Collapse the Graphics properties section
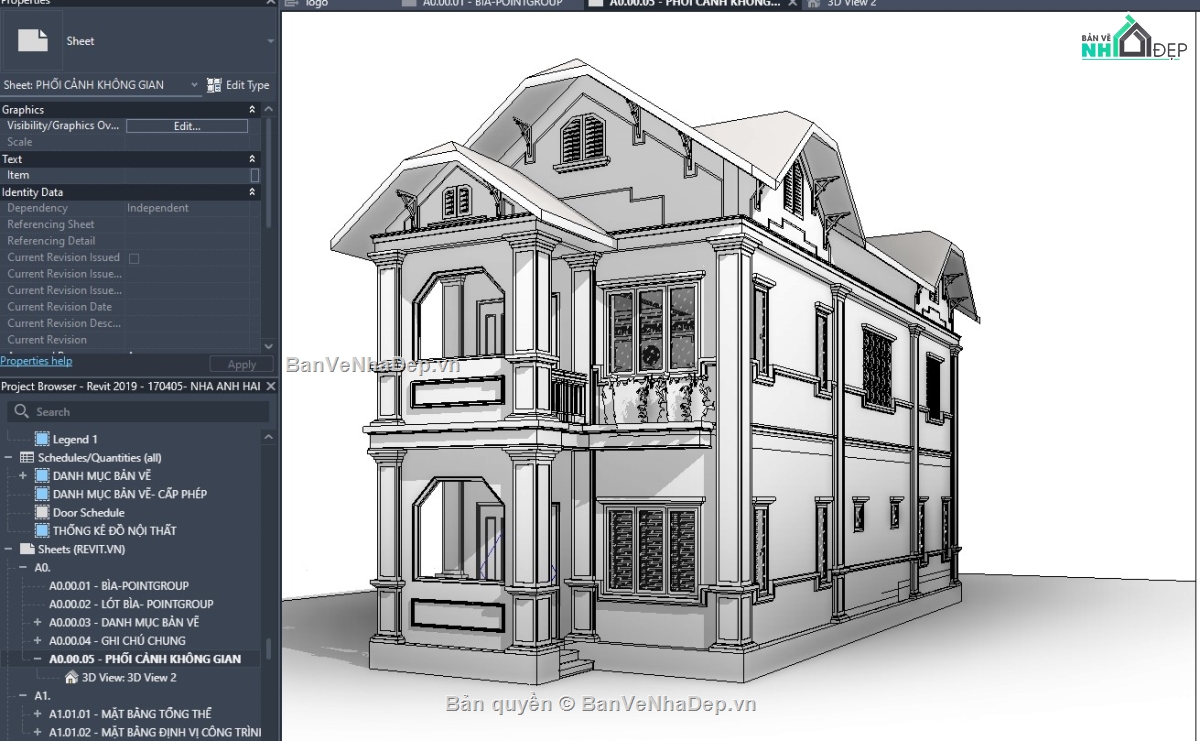Screen dimensions: 1200x741 pyautogui.click(x=252, y=109)
